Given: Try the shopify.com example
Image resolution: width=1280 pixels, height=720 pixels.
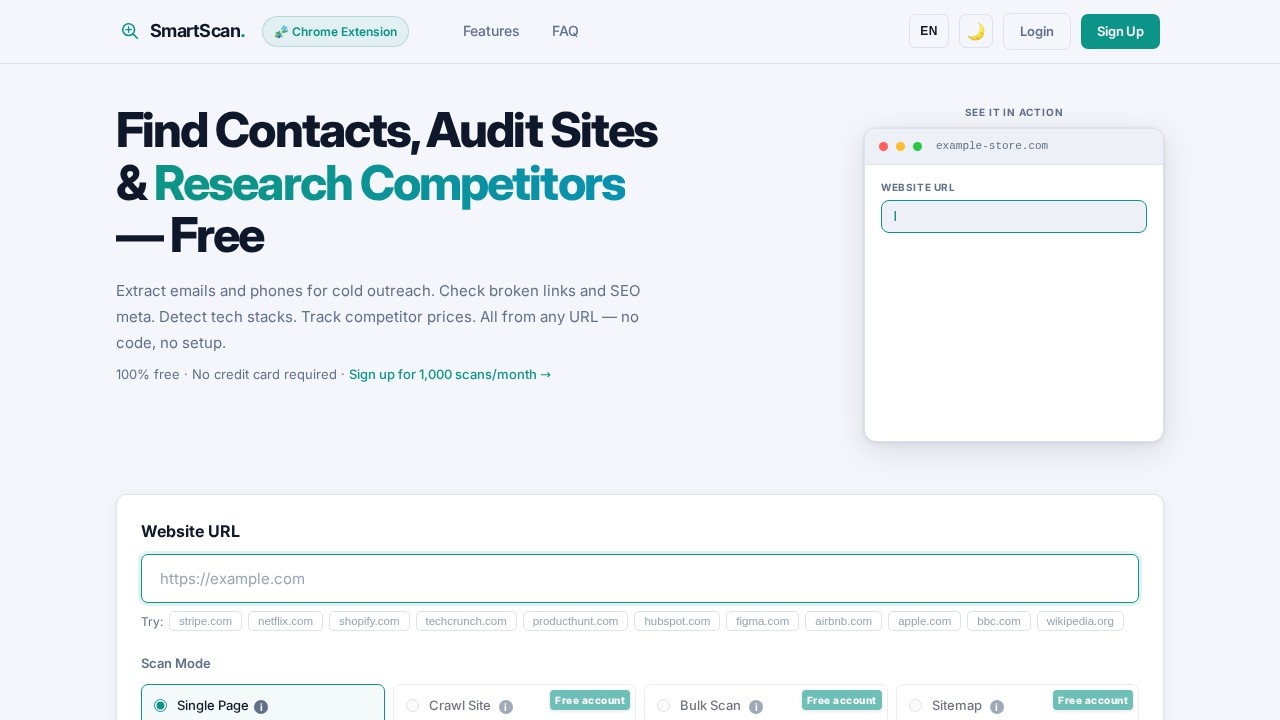Looking at the screenshot, I should point(369,621).
